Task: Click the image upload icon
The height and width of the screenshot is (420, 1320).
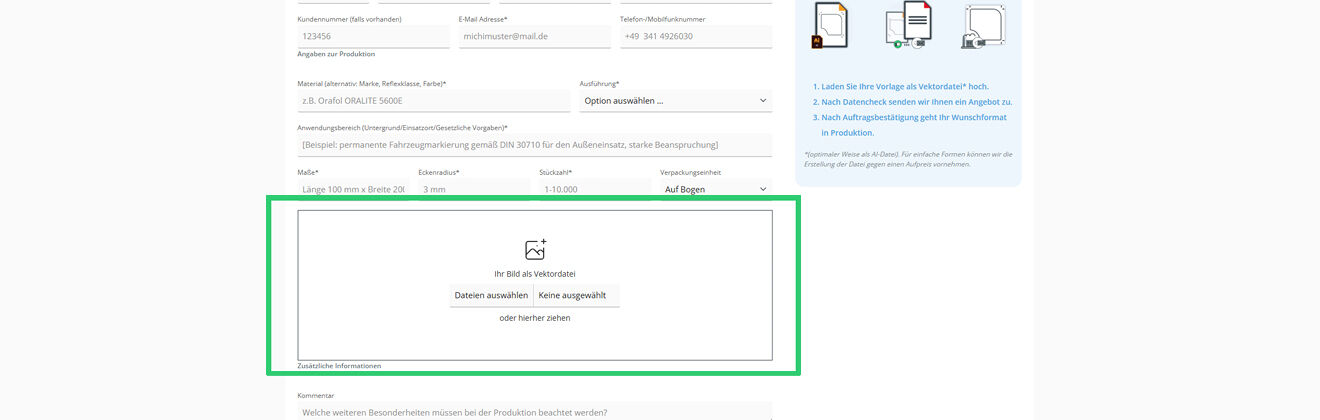Action: [x=535, y=249]
